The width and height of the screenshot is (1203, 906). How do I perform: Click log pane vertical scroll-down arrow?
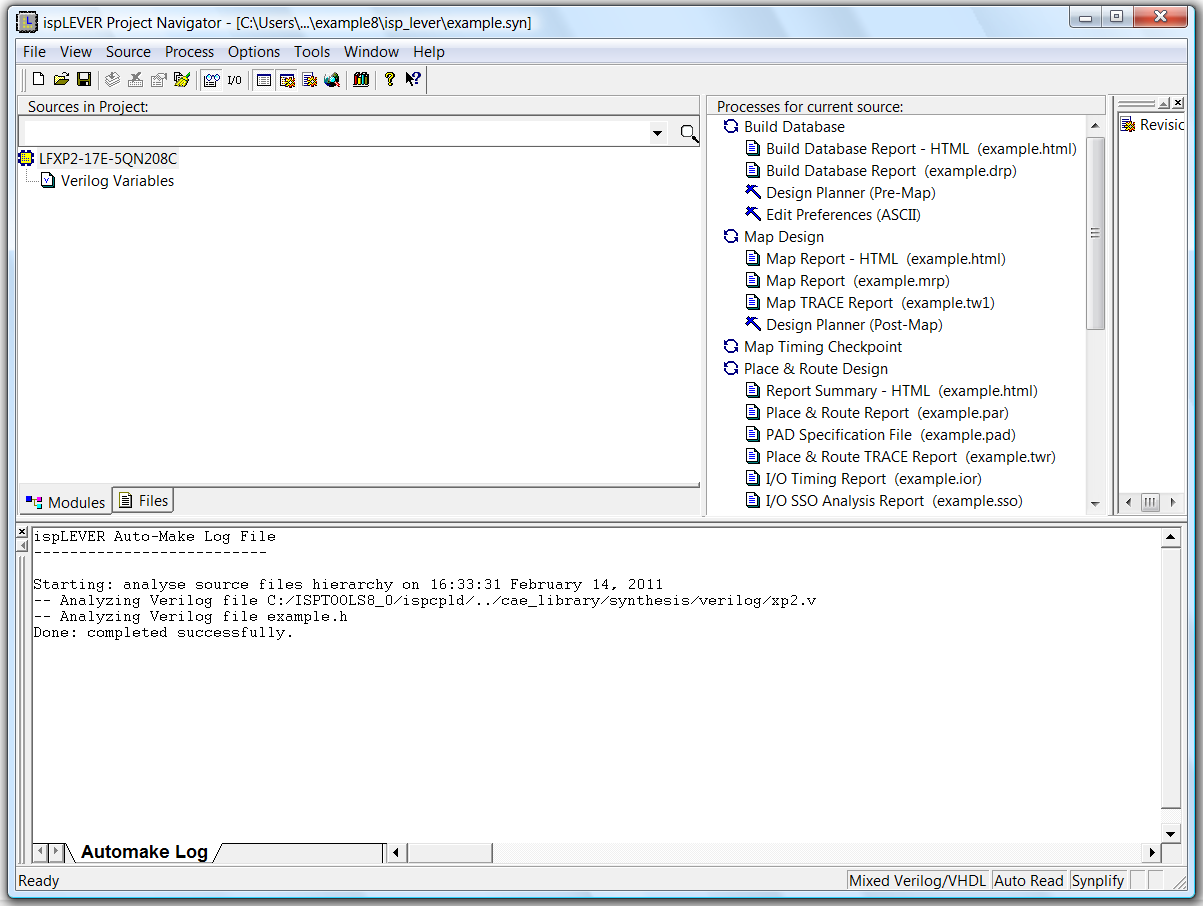[x=1171, y=834]
